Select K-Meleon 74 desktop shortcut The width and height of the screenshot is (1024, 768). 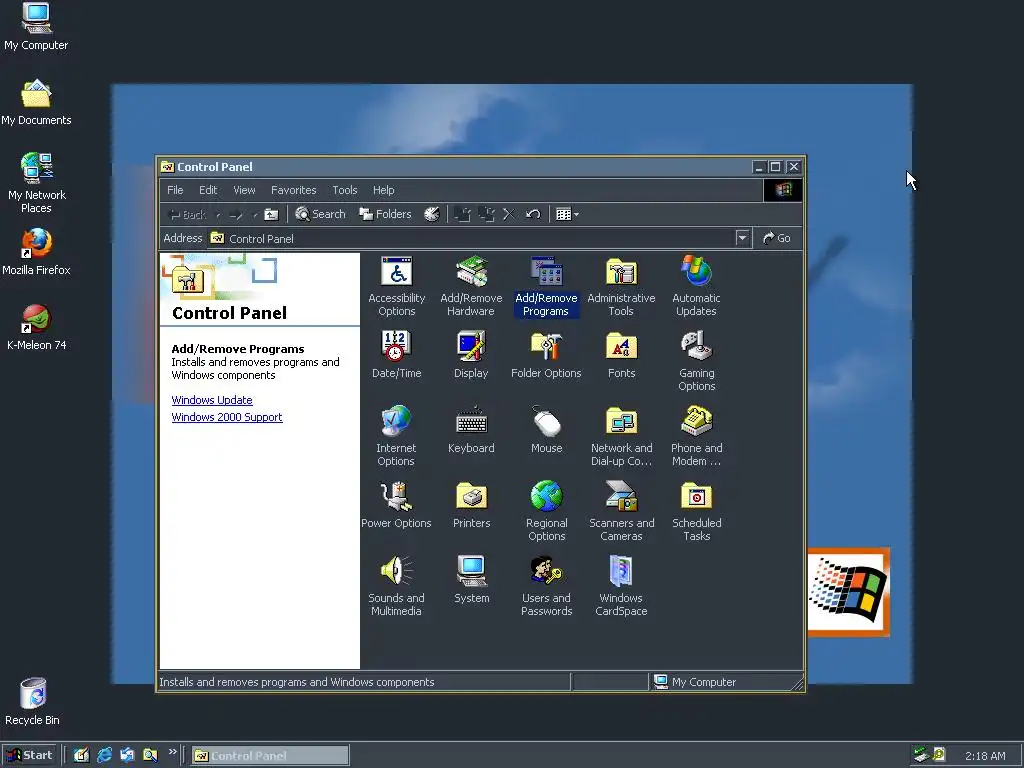(36, 327)
